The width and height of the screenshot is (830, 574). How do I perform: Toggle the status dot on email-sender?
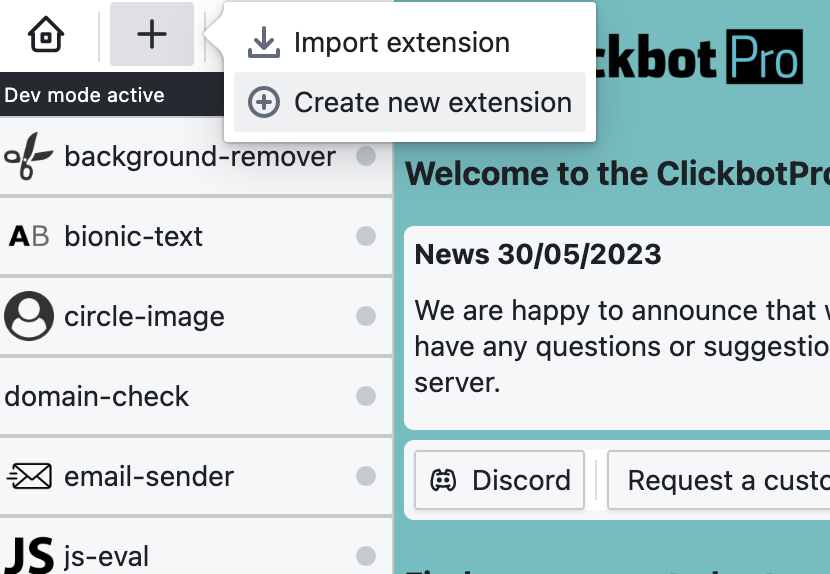coord(366,476)
